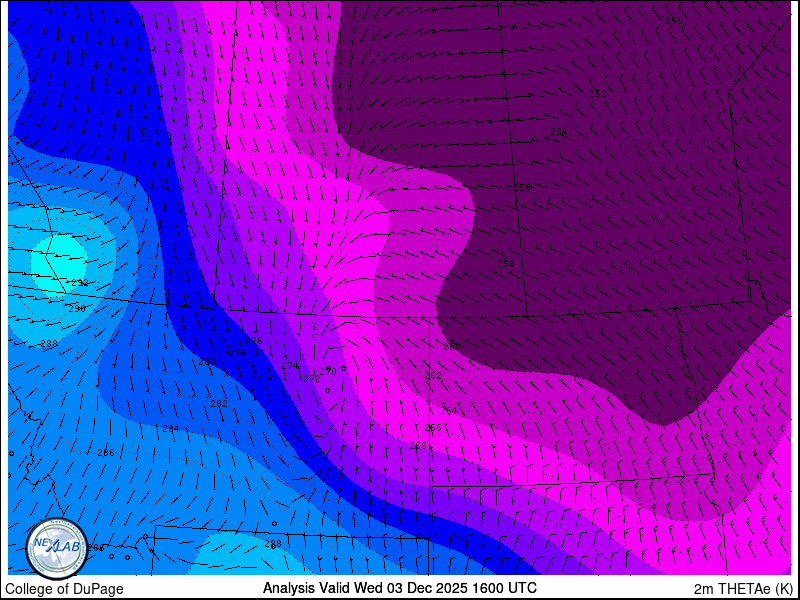Click the NEXLAB logo
Image resolution: width=800 pixels, height=600 pixels.
(57, 548)
